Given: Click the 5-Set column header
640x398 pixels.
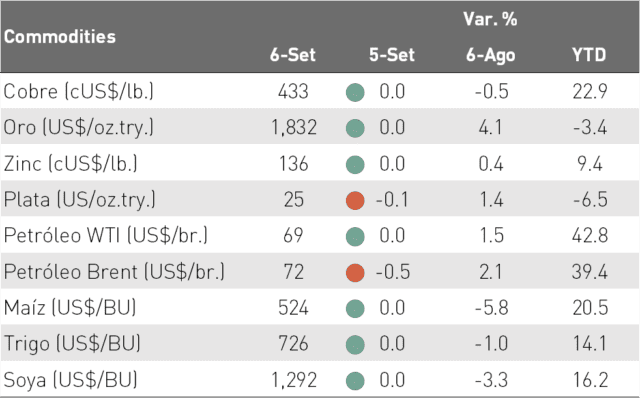Looking at the screenshot, I should (x=392, y=55).
